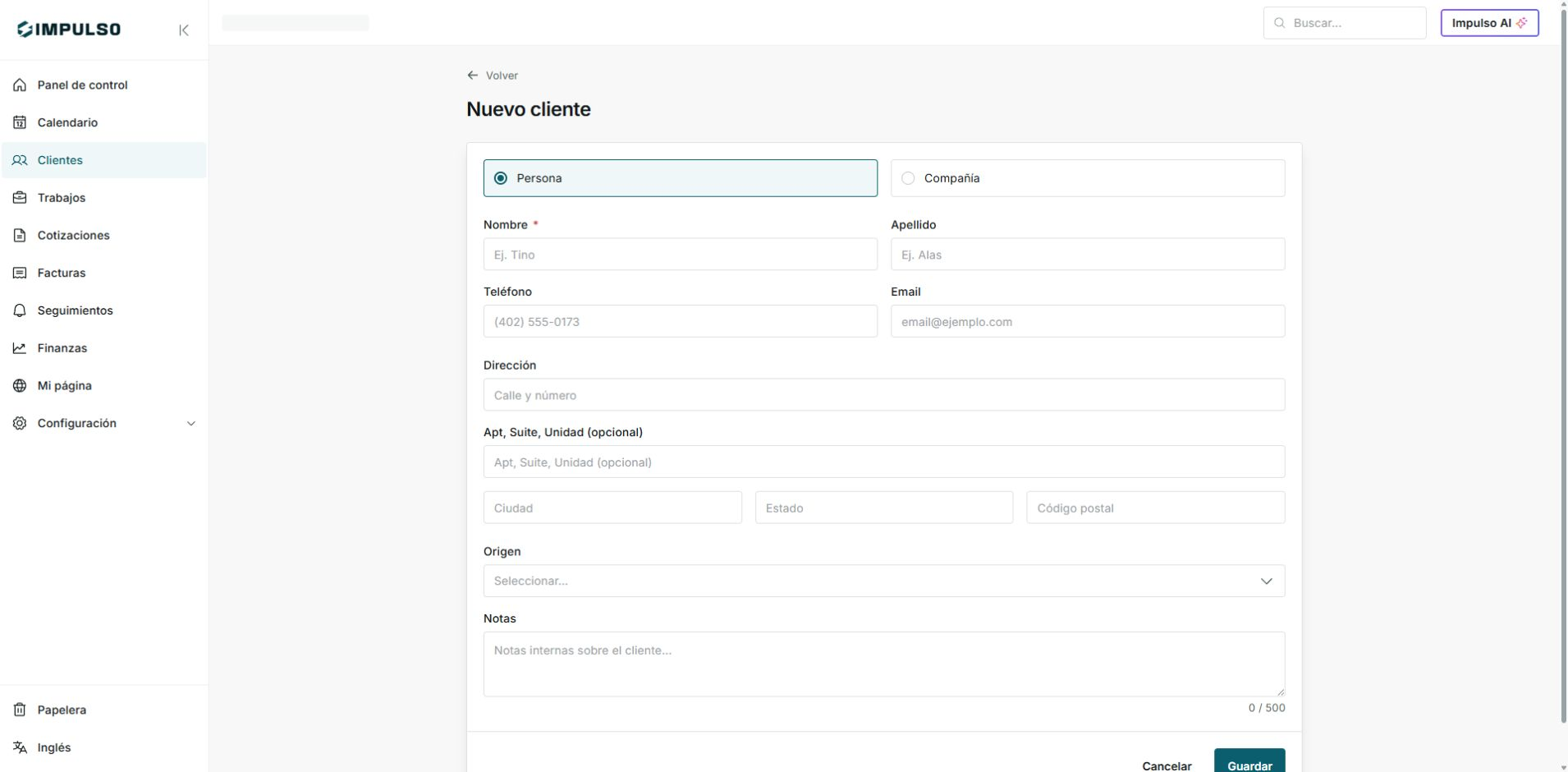
Task: Select the Persona radio option
Action: coord(681,178)
